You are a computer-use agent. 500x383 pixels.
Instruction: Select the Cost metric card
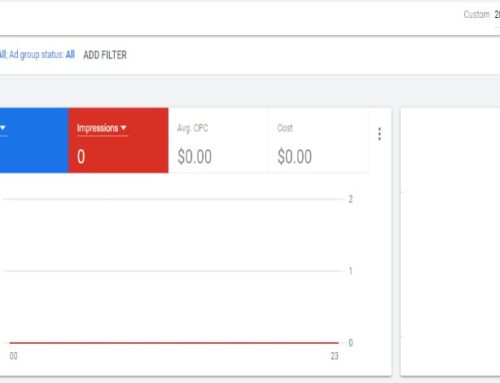point(318,140)
